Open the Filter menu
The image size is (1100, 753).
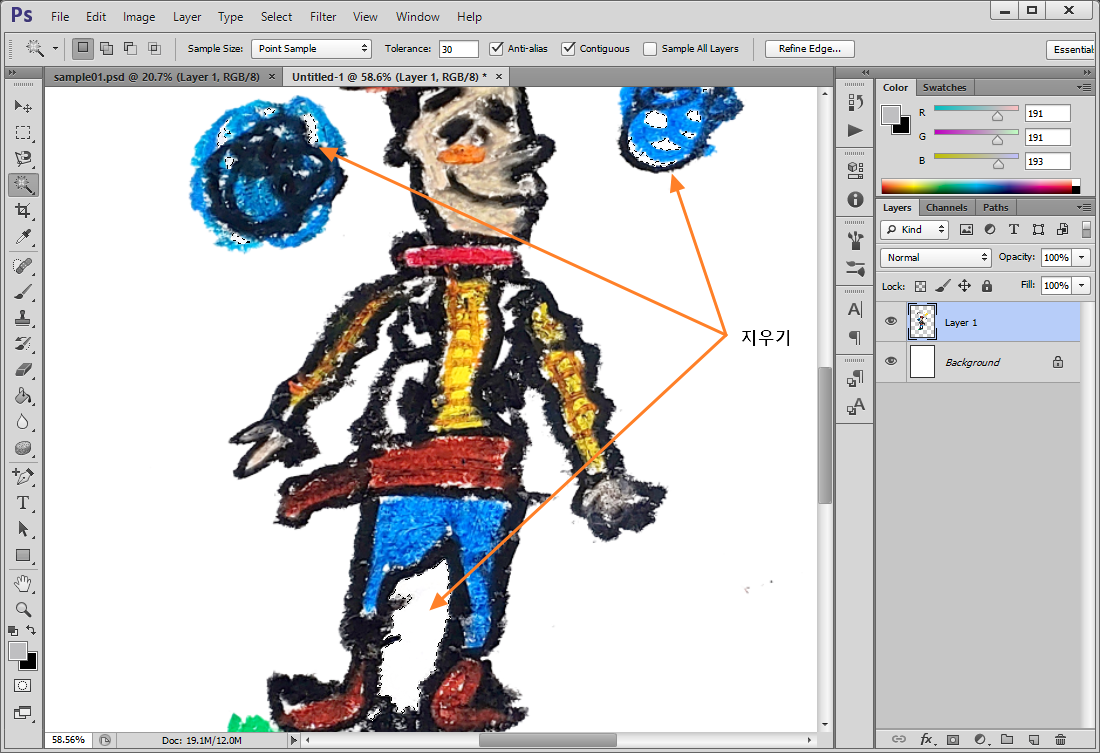(x=323, y=17)
